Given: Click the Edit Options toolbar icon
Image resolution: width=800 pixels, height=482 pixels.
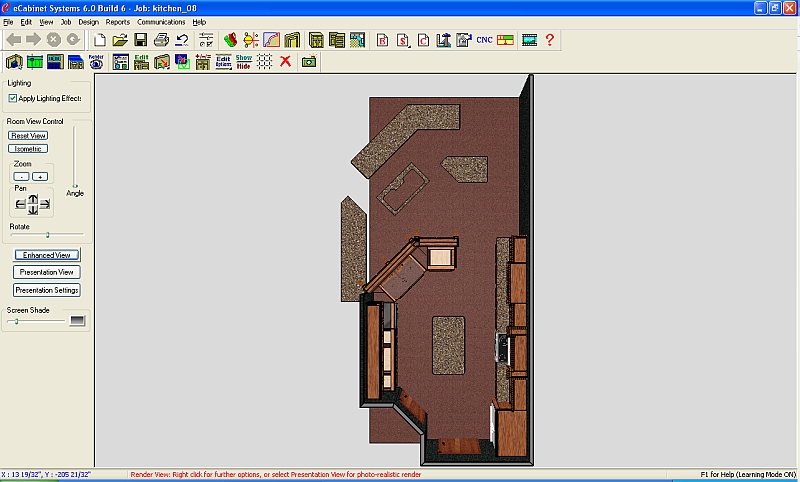Looking at the screenshot, I should (x=223, y=61).
